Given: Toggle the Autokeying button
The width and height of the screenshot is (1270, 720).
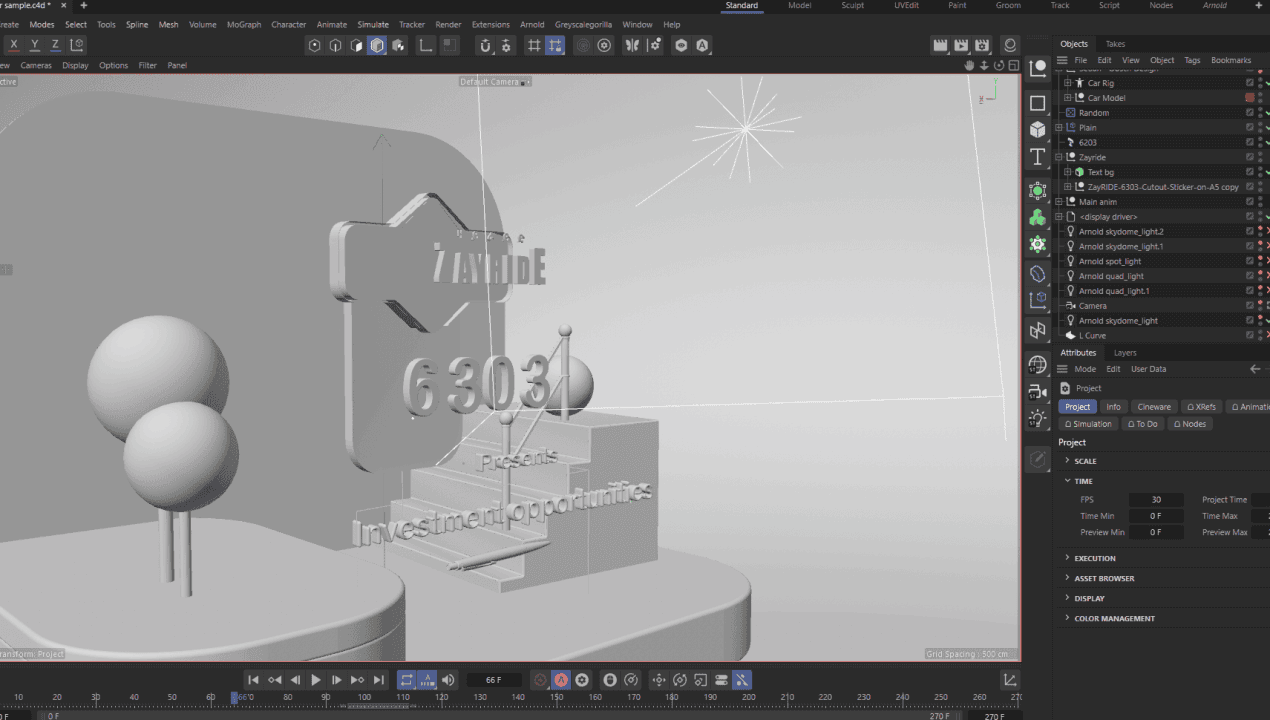Looking at the screenshot, I should pos(561,680).
